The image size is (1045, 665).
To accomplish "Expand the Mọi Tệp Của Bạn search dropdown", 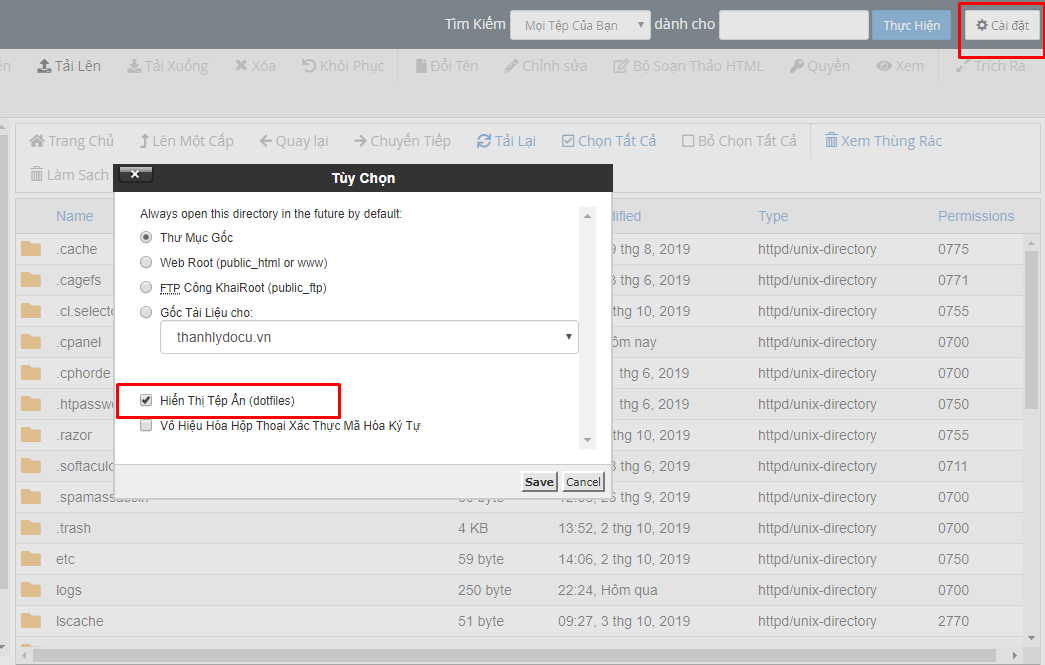I will (x=580, y=25).
